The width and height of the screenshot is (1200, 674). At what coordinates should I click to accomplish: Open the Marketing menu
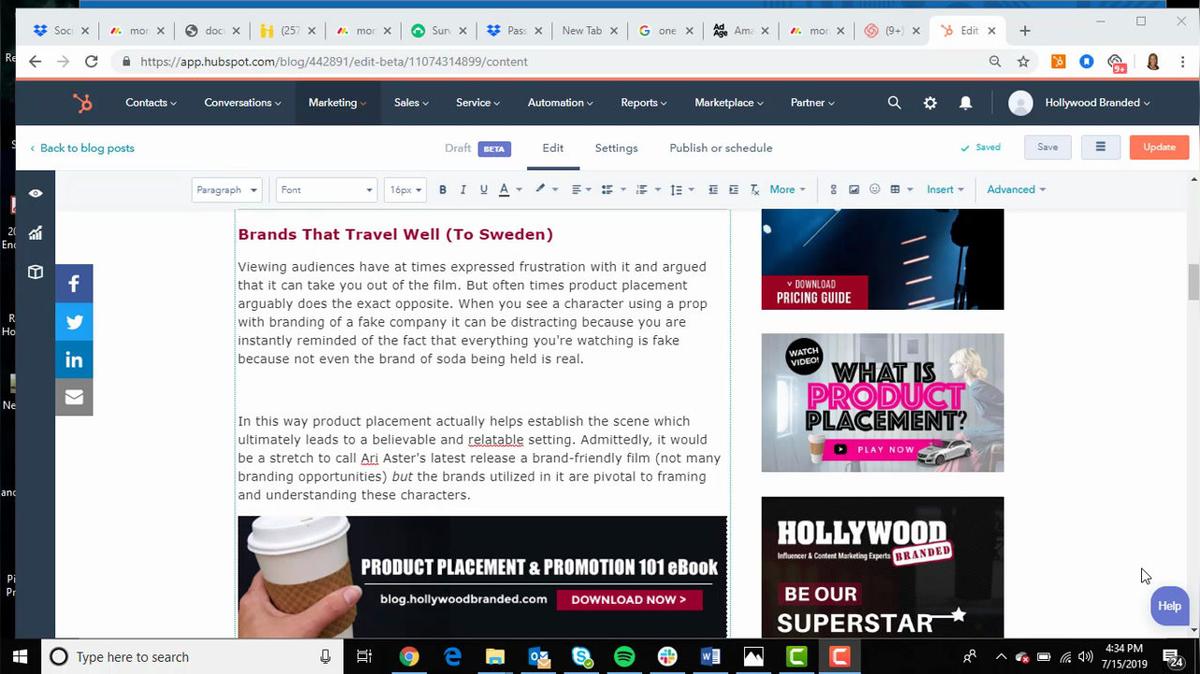[337, 103]
